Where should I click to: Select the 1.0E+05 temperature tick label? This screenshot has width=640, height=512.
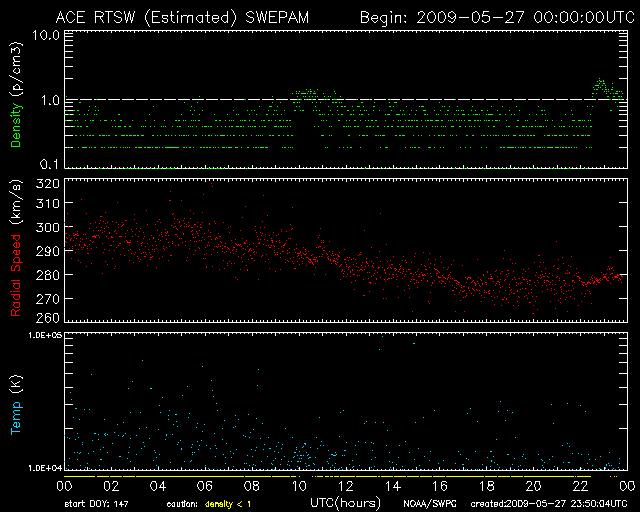click(45, 335)
